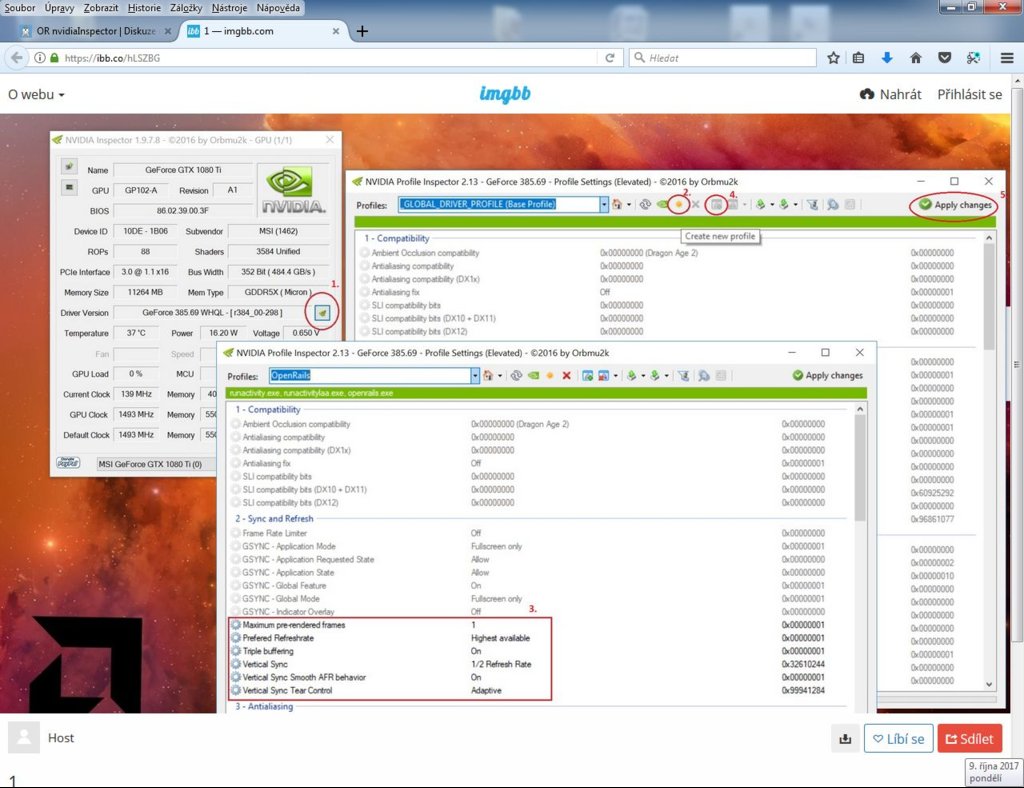Open the Soubor menu

20,8
